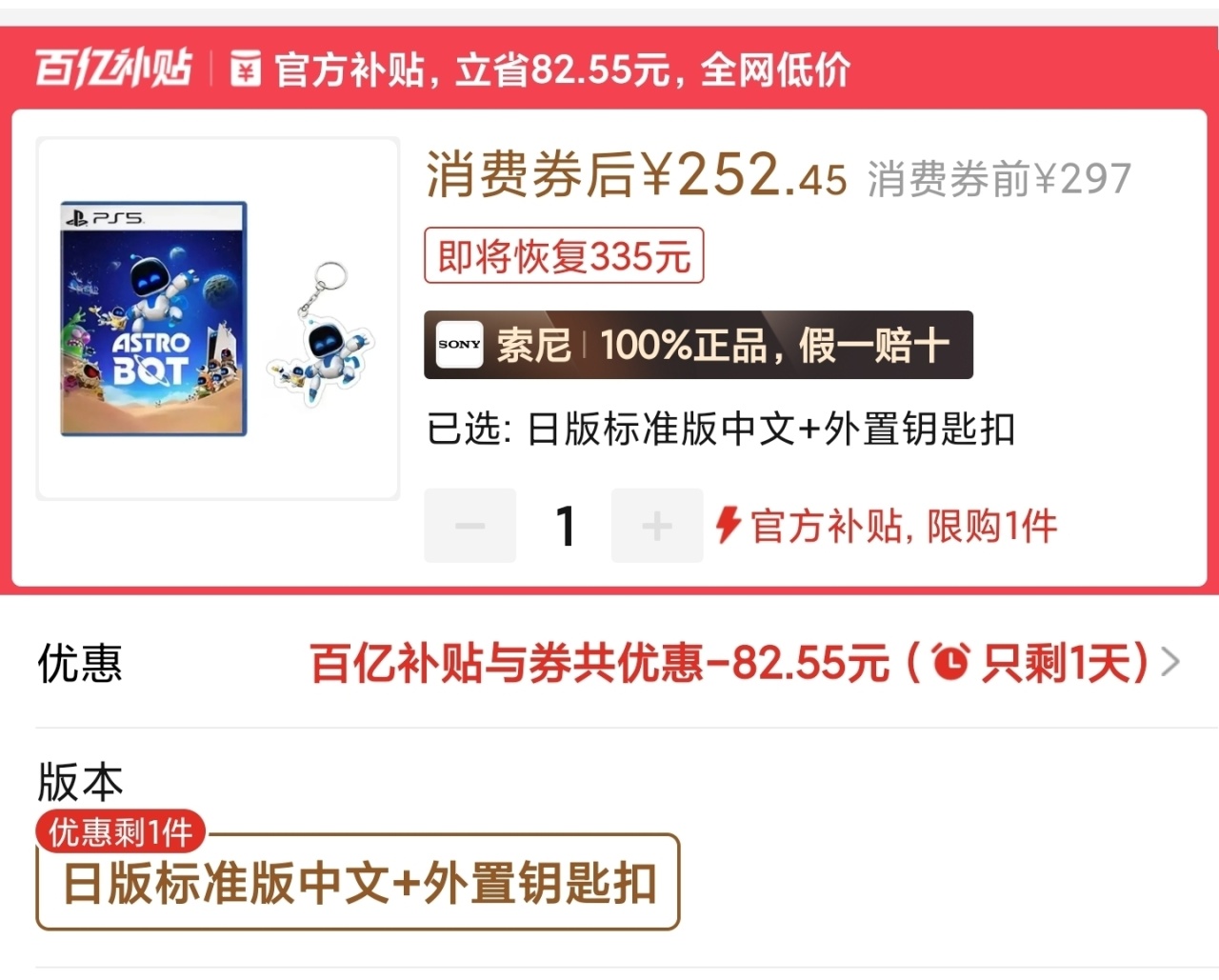1219x980 pixels.
Task: Tap the 官方补贴 立省82.55元 banner text
Action: coord(562,70)
